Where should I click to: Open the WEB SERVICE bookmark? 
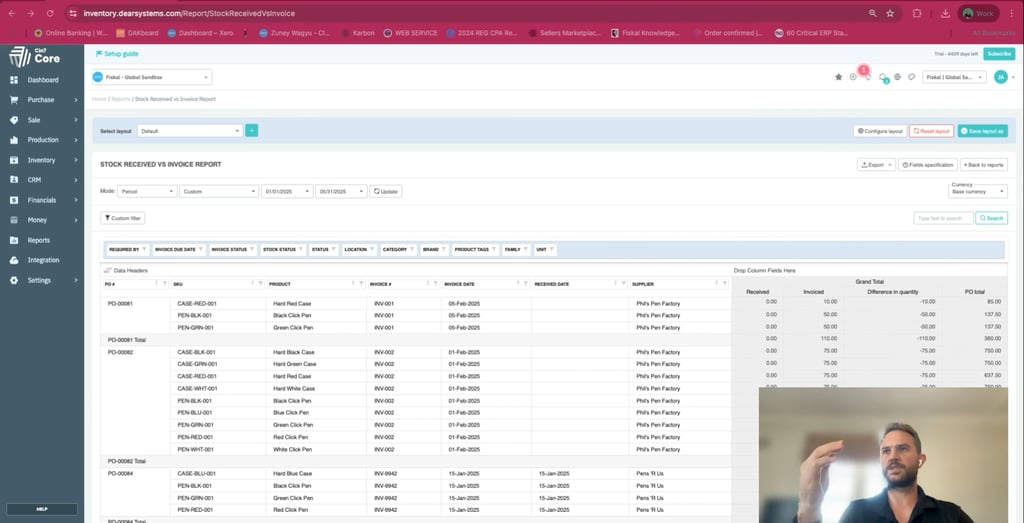pyautogui.click(x=411, y=33)
